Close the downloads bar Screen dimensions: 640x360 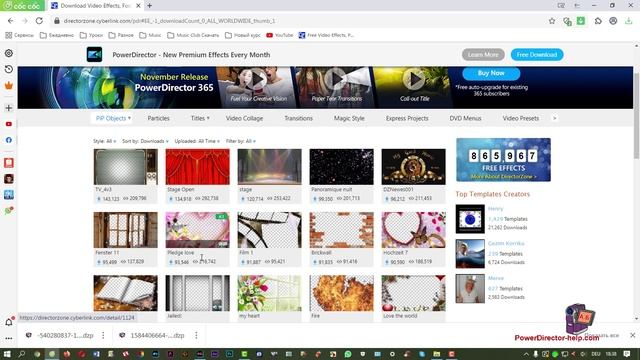[632, 335]
